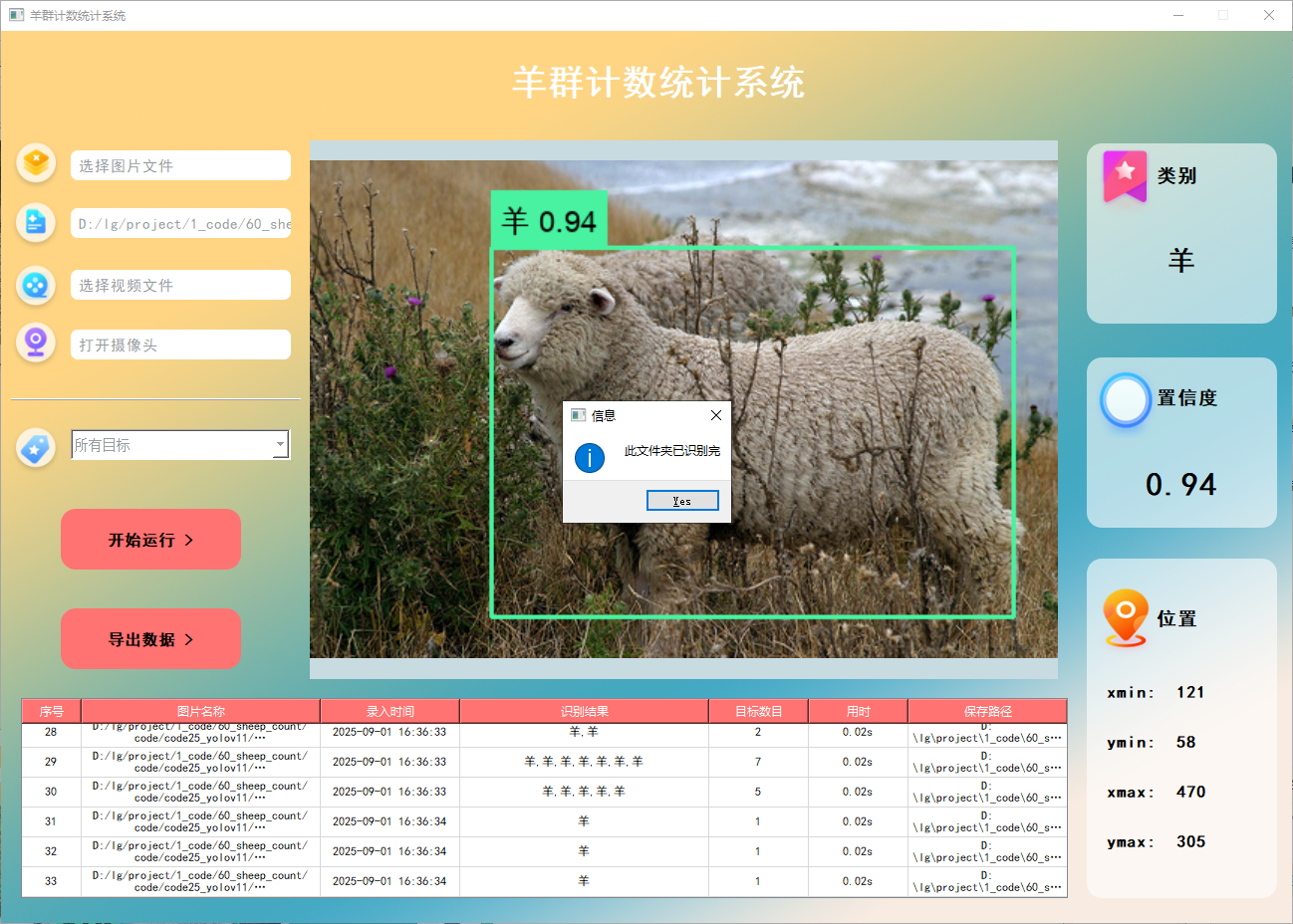Click the confidence value 0.94
Image resolution: width=1293 pixels, height=924 pixels.
[x=1181, y=485]
